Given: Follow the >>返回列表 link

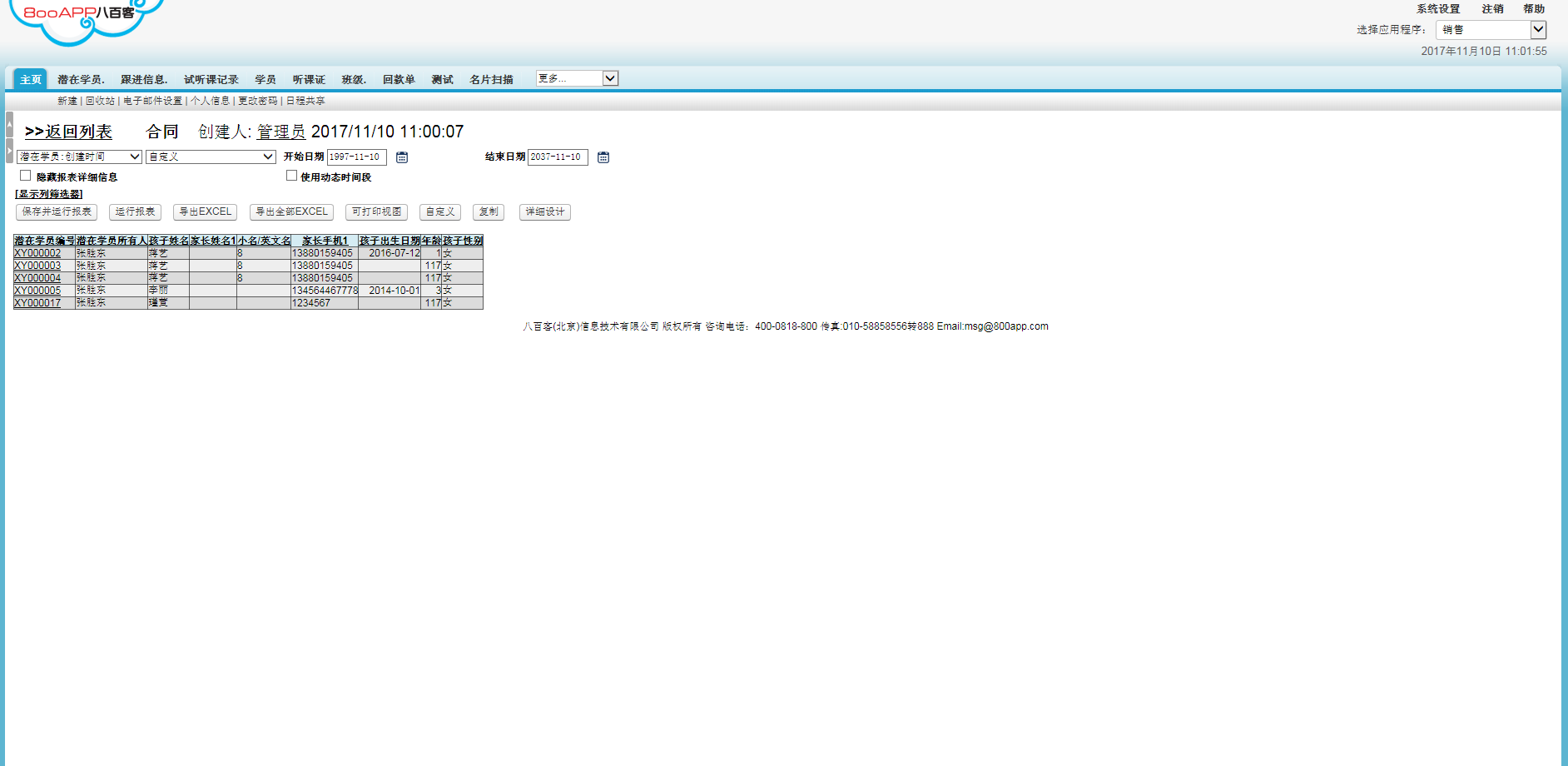Looking at the screenshot, I should 68,132.
